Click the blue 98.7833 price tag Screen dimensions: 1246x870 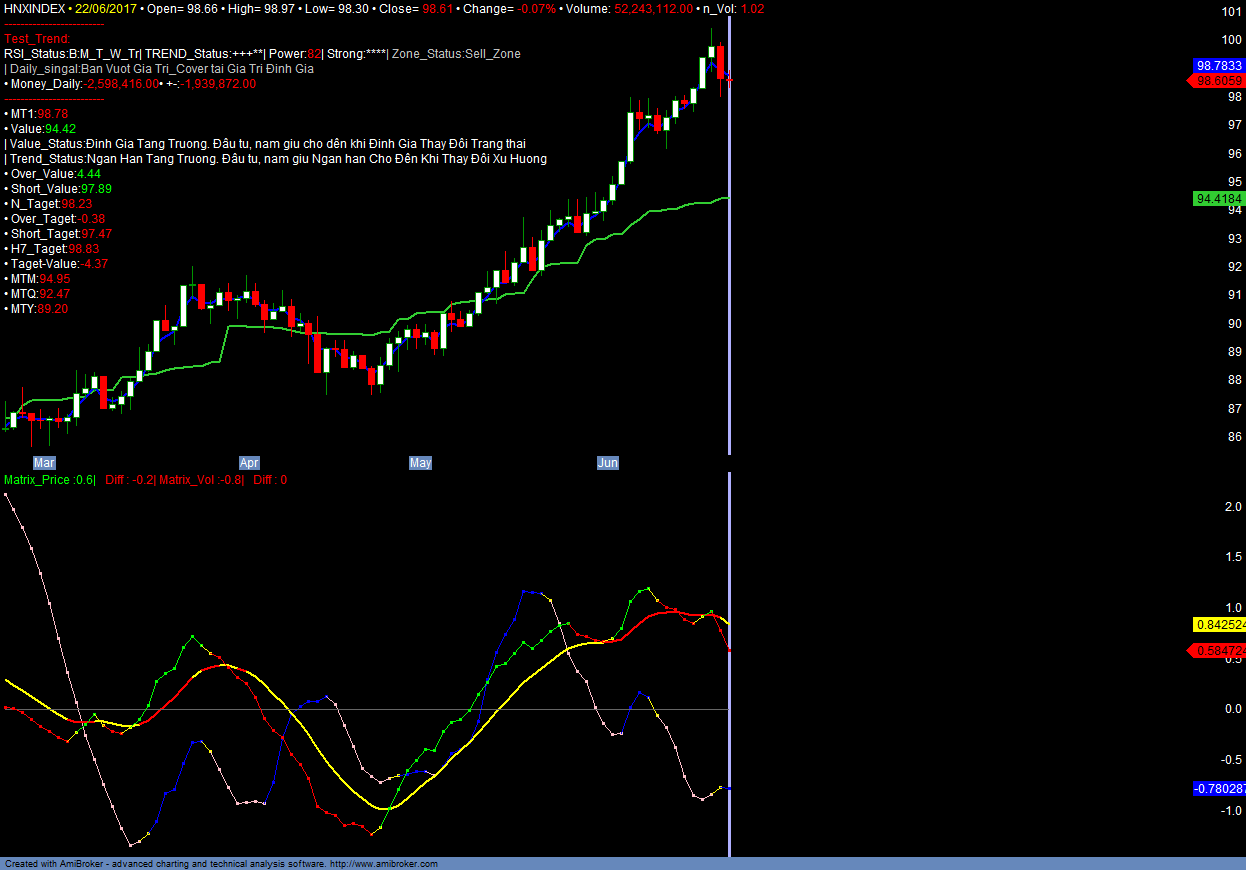tap(1218, 65)
